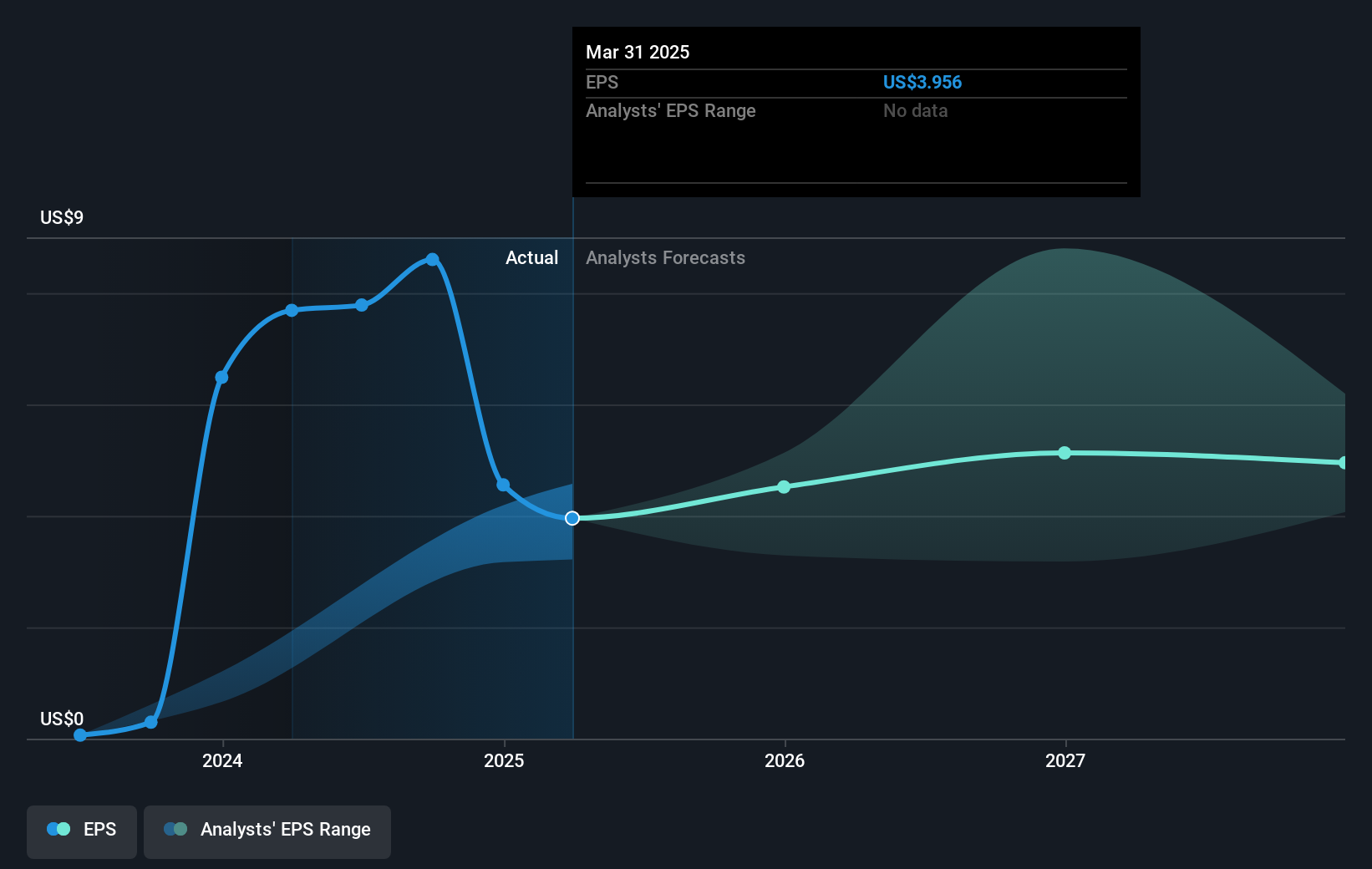Viewport: 1372px width, 869px height.
Task: Click the US$9 y-axis label
Action: (62, 217)
